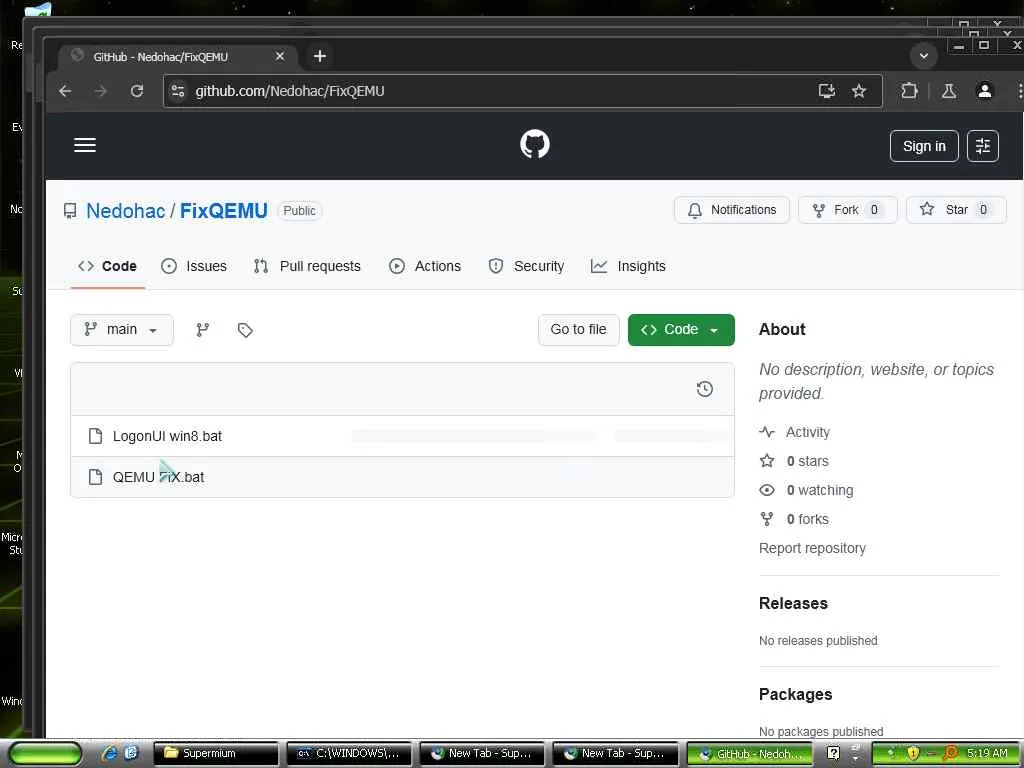Click file icon beside QEMU FiX.bat
1024x768 pixels.
[95, 477]
